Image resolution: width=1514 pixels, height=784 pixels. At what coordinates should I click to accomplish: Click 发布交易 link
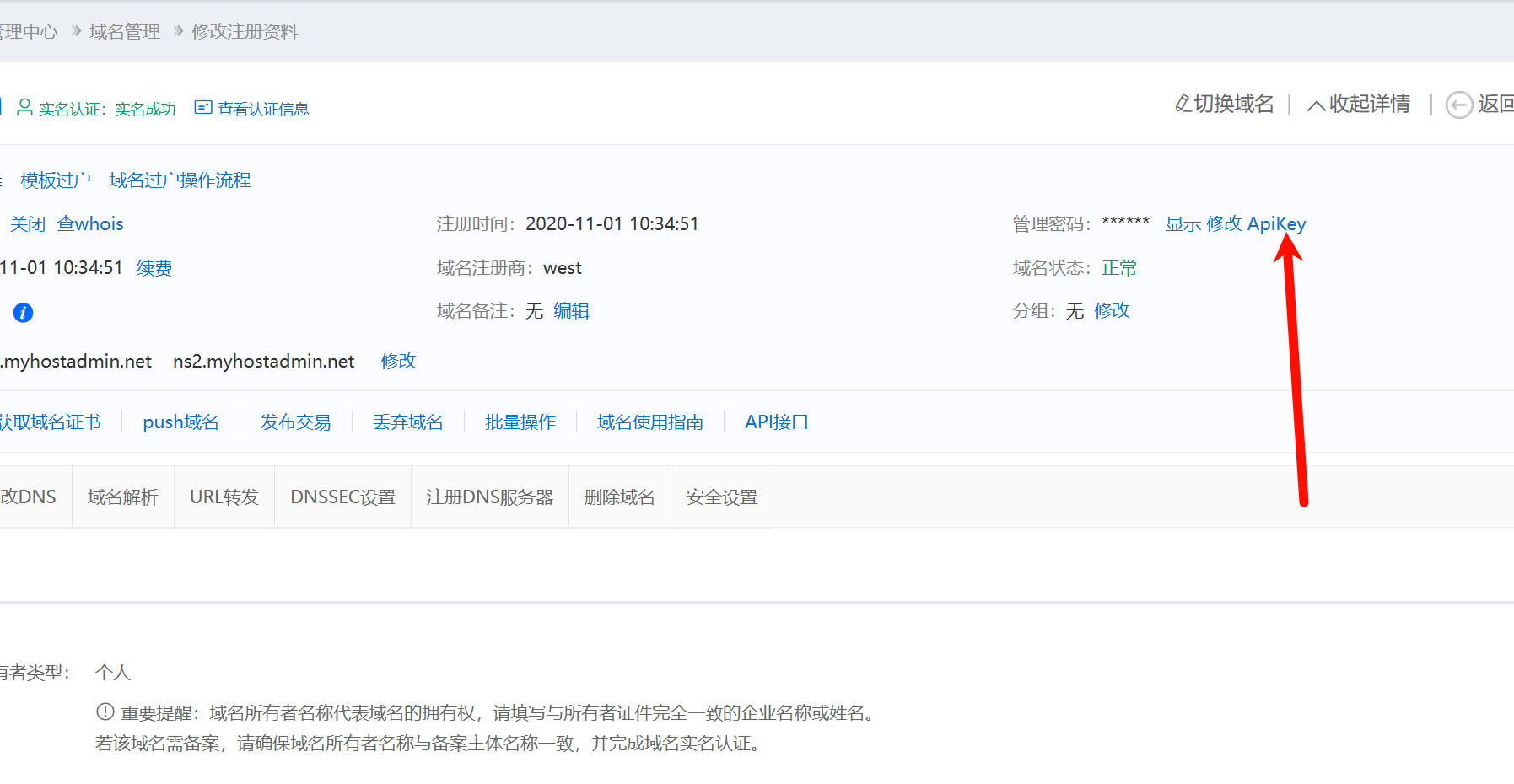tap(296, 422)
